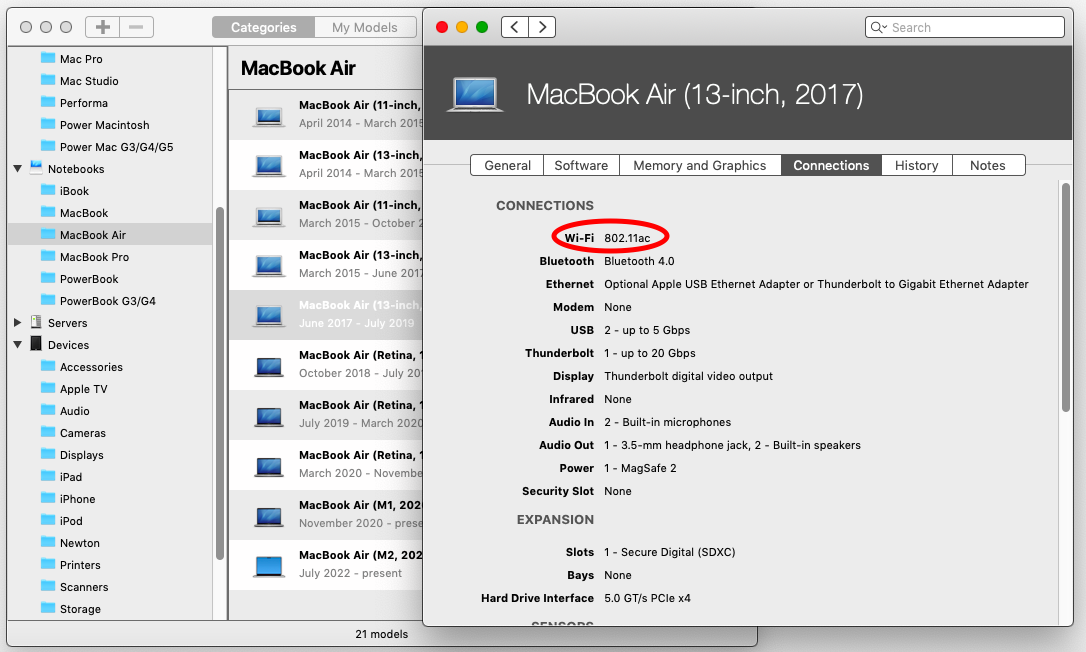Collapse the Notebooks tree group
Viewport: 1086px width, 652px height.
18,169
